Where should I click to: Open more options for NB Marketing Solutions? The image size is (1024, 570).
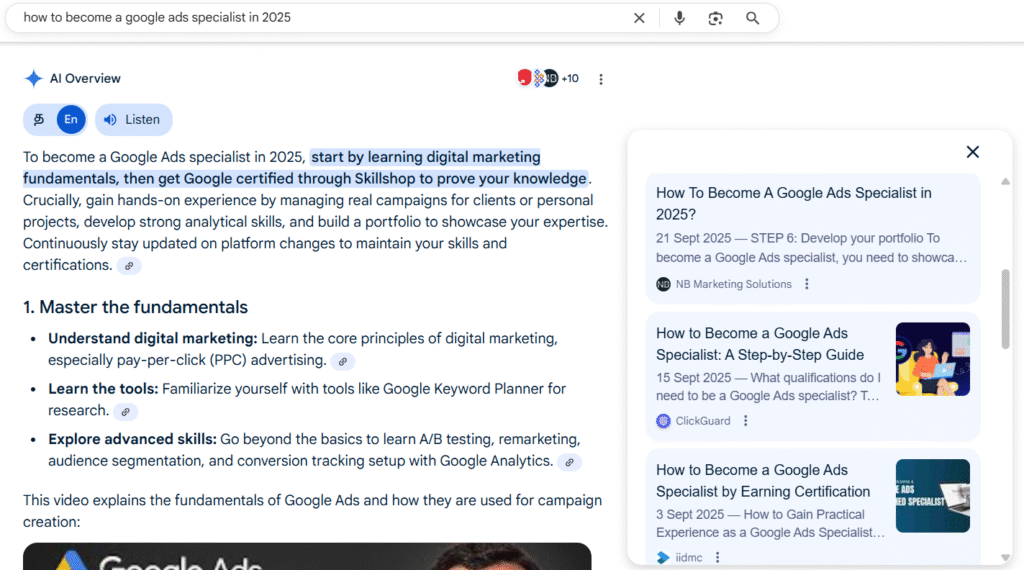pos(807,284)
